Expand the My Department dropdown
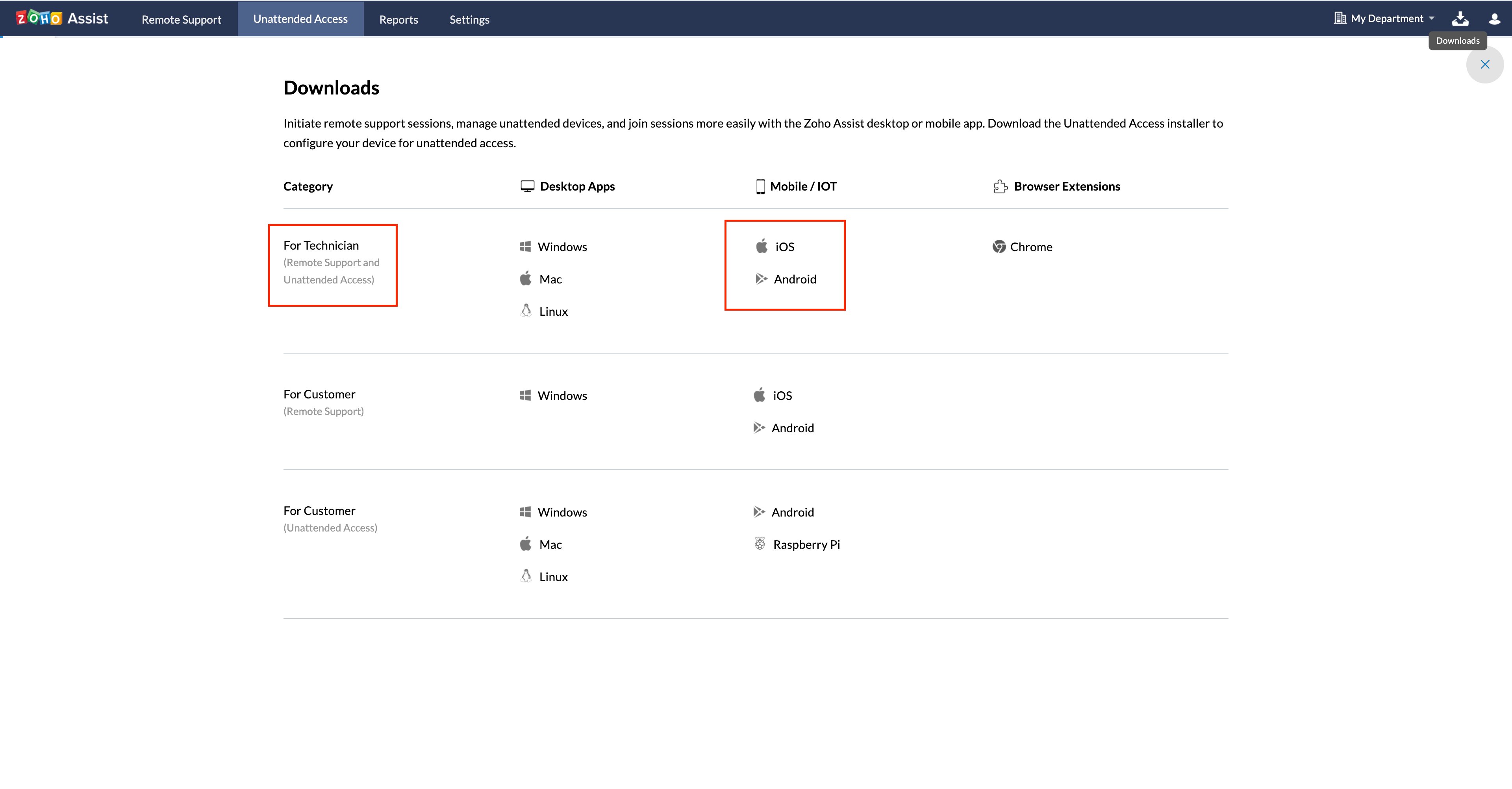Viewport: 1512px width, 789px height. (x=1385, y=19)
